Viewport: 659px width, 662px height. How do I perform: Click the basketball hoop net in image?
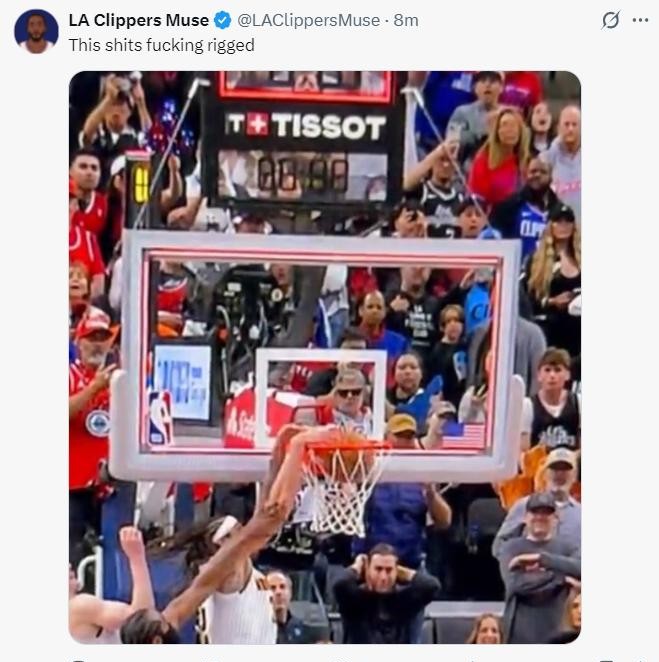pos(341,491)
